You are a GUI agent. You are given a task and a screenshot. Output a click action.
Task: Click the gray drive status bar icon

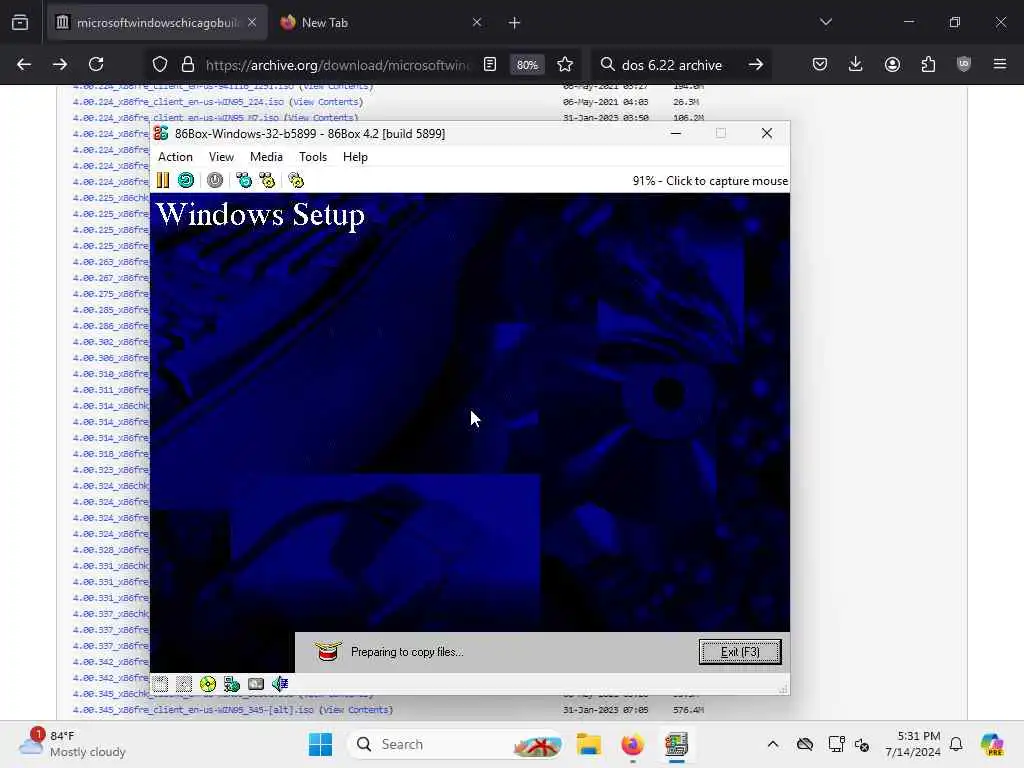(256, 684)
